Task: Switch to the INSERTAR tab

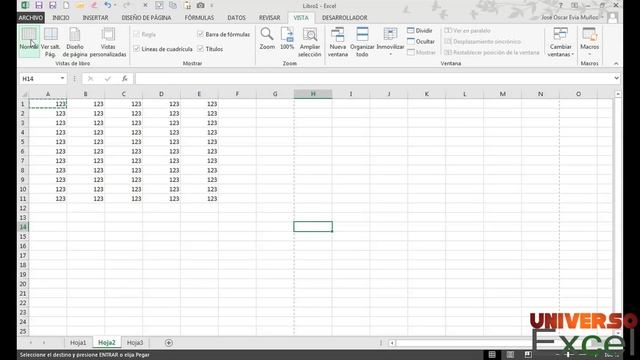Action: coord(96,18)
